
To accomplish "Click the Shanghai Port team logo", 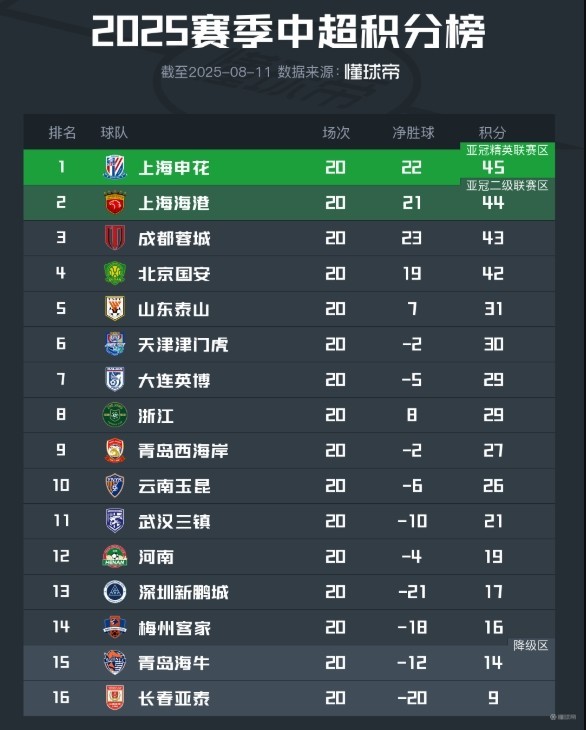I will click(115, 203).
